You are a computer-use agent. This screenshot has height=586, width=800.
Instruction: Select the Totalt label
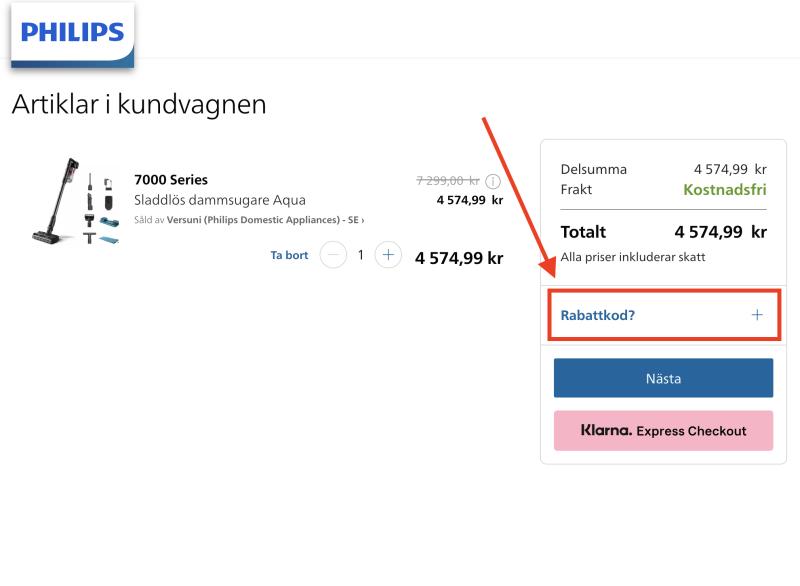583,232
